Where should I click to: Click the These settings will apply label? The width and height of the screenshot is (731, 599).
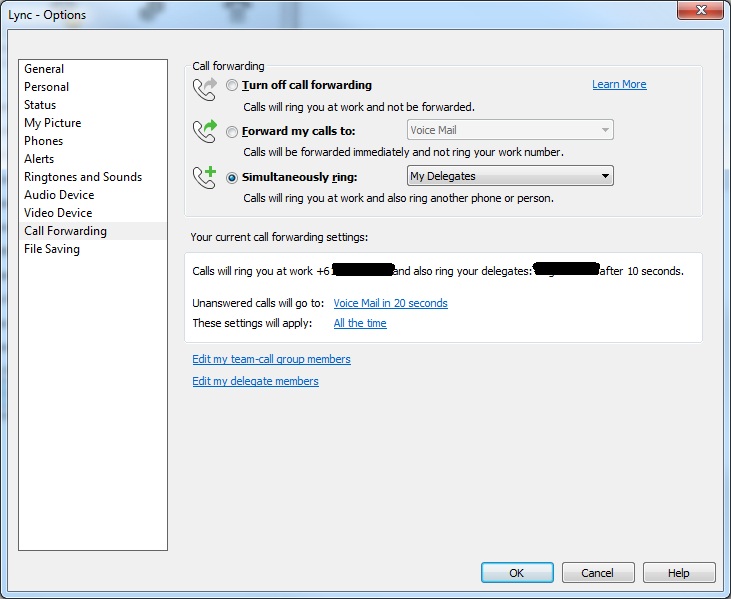pos(252,323)
